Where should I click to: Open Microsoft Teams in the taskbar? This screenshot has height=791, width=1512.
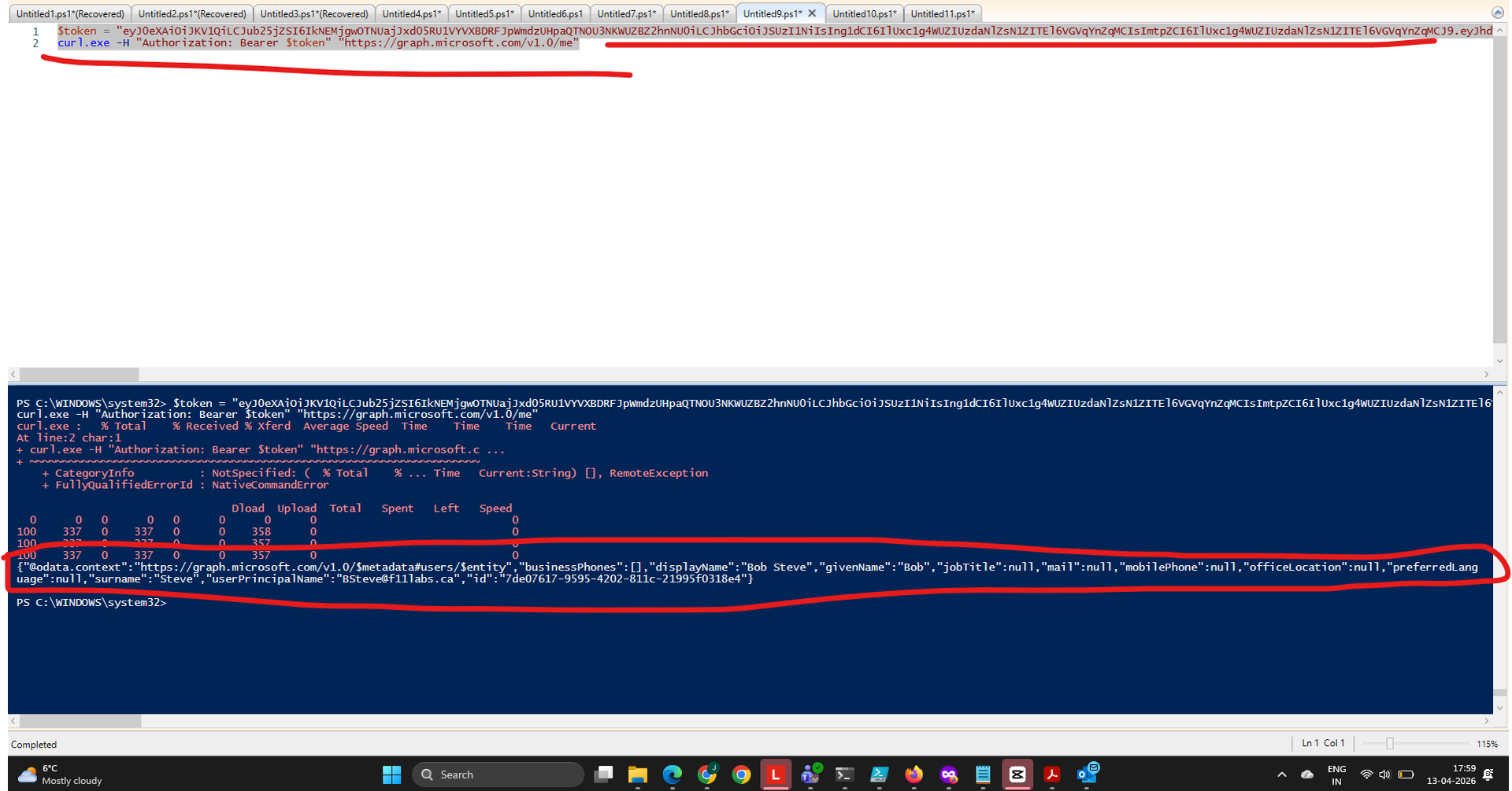pyautogui.click(x=810, y=775)
